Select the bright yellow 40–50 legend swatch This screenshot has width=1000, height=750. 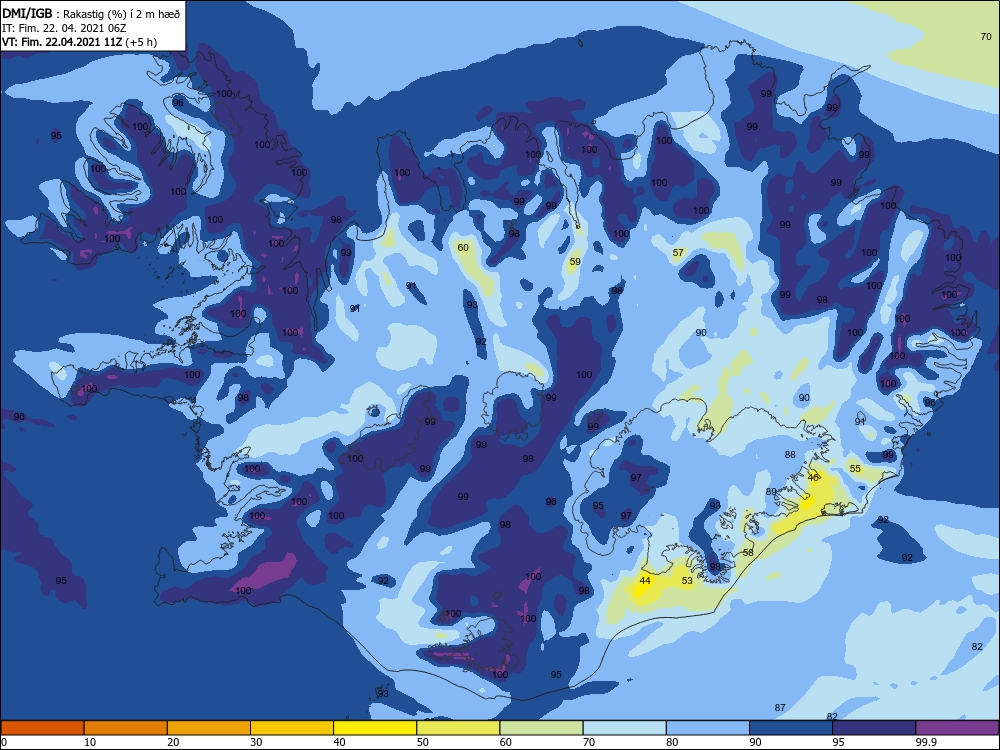click(x=375, y=728)
